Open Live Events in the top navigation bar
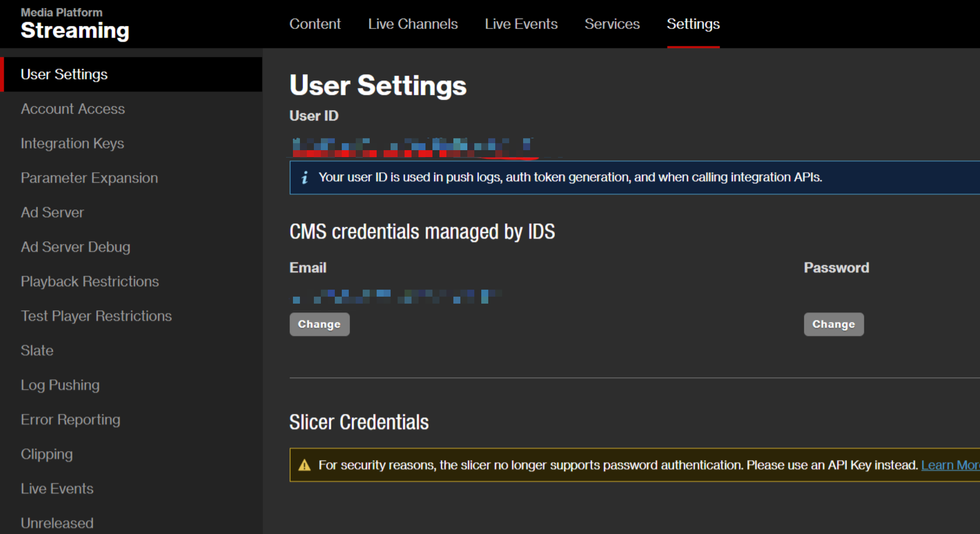980x534 pixels. 521,24
